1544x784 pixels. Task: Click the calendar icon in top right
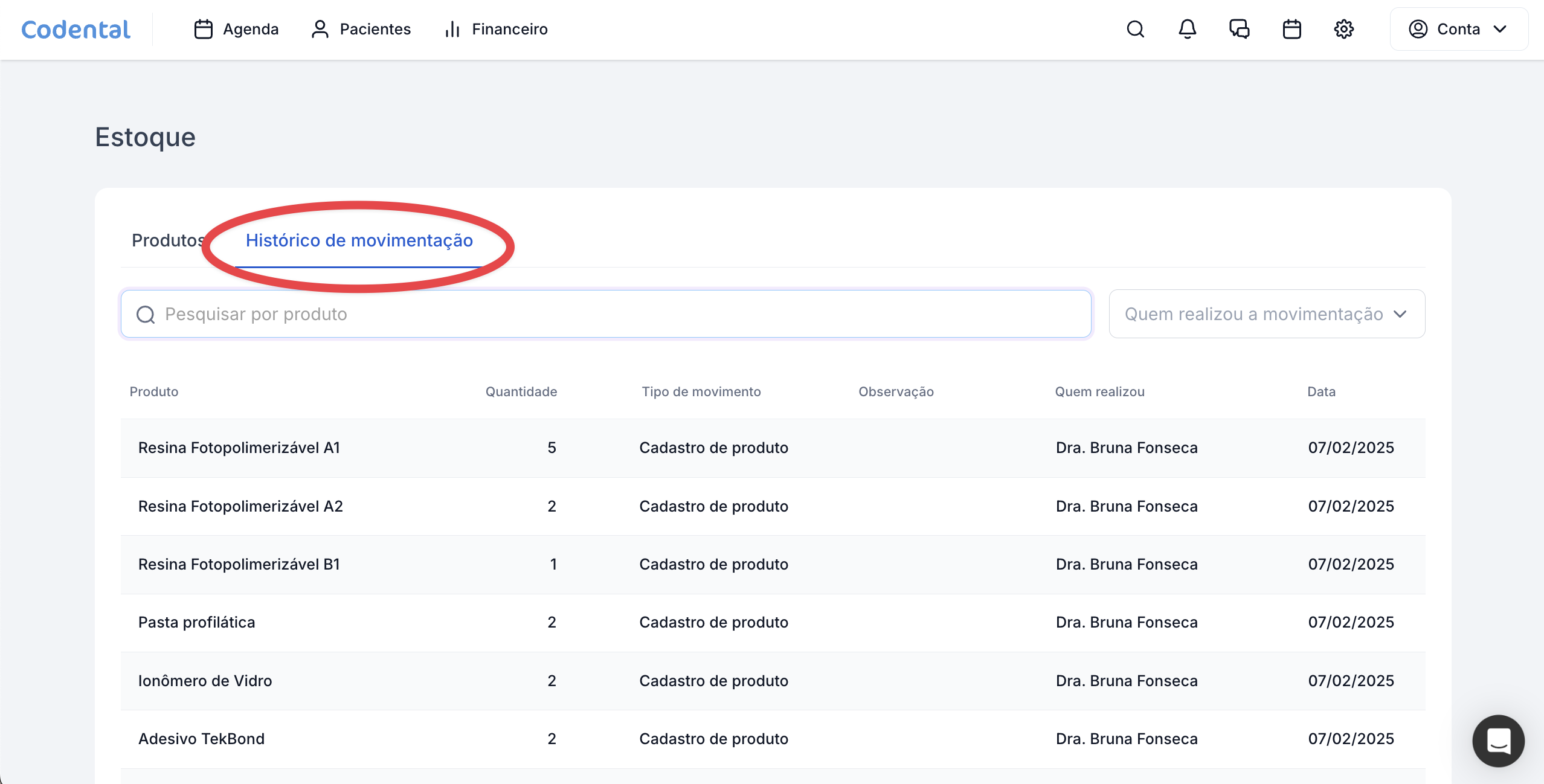1291,29
